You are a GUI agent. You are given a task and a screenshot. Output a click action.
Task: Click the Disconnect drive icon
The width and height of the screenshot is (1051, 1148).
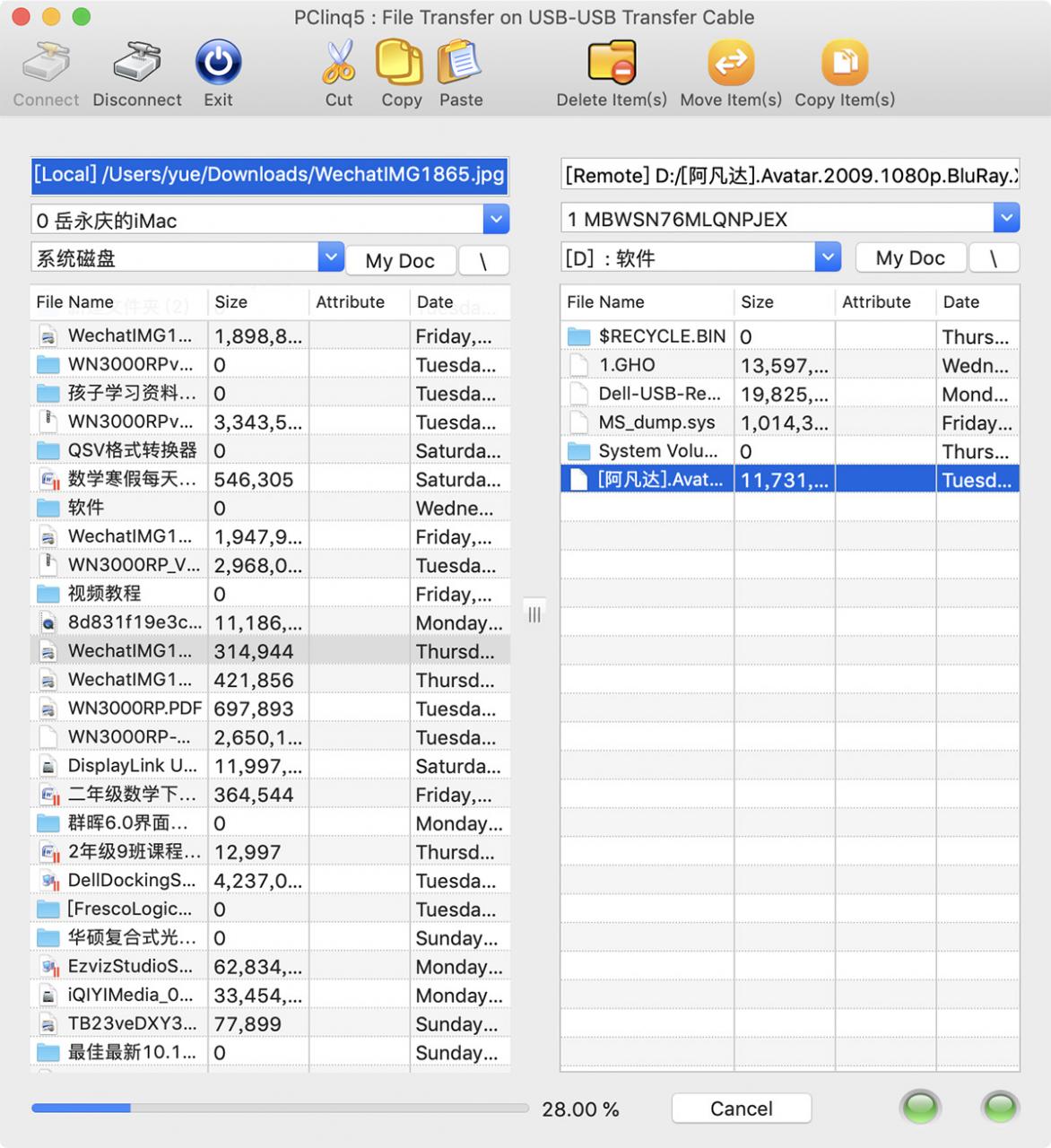coord(137,62)
